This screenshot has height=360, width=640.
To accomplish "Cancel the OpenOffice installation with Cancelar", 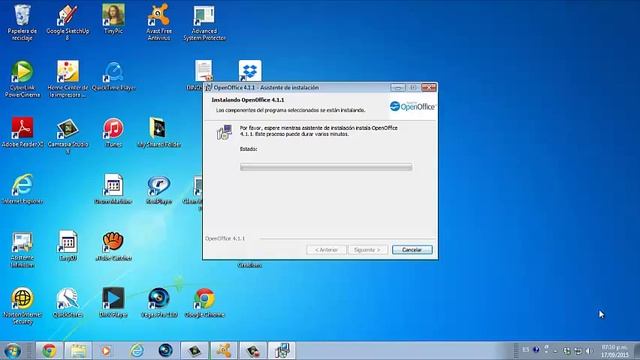I will point(412,250).
